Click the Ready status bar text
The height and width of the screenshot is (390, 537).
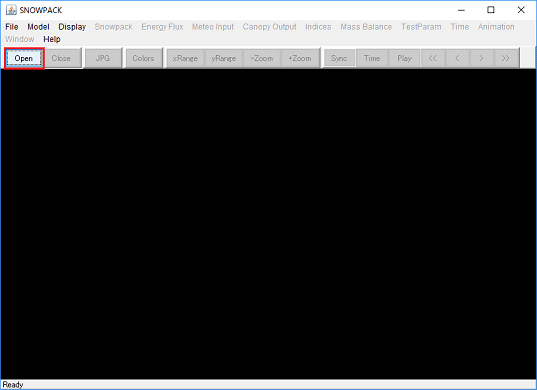[x=13, y=385]
